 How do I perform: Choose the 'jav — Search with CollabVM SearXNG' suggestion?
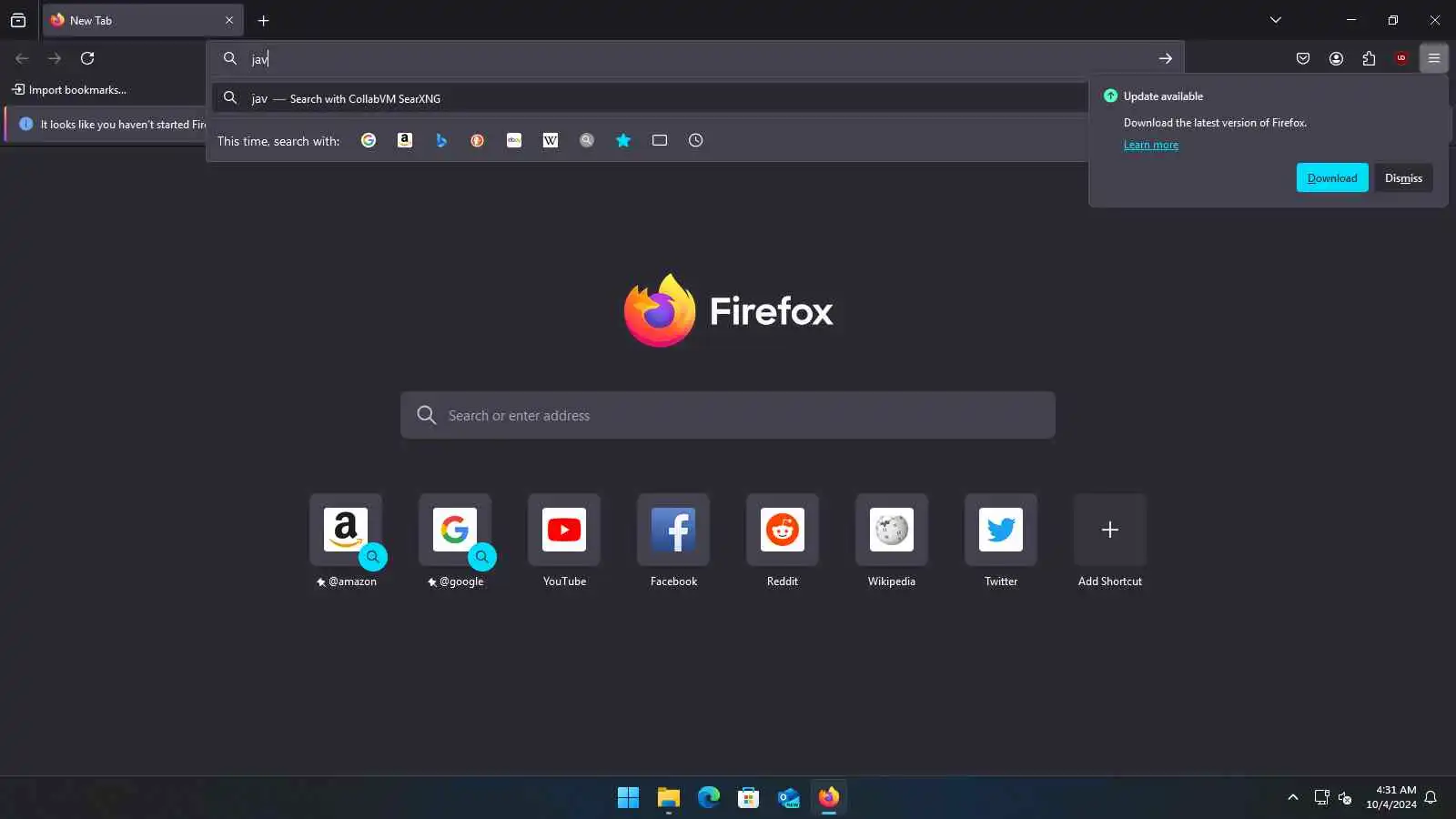pyautogui.click(x=650, y=98)
